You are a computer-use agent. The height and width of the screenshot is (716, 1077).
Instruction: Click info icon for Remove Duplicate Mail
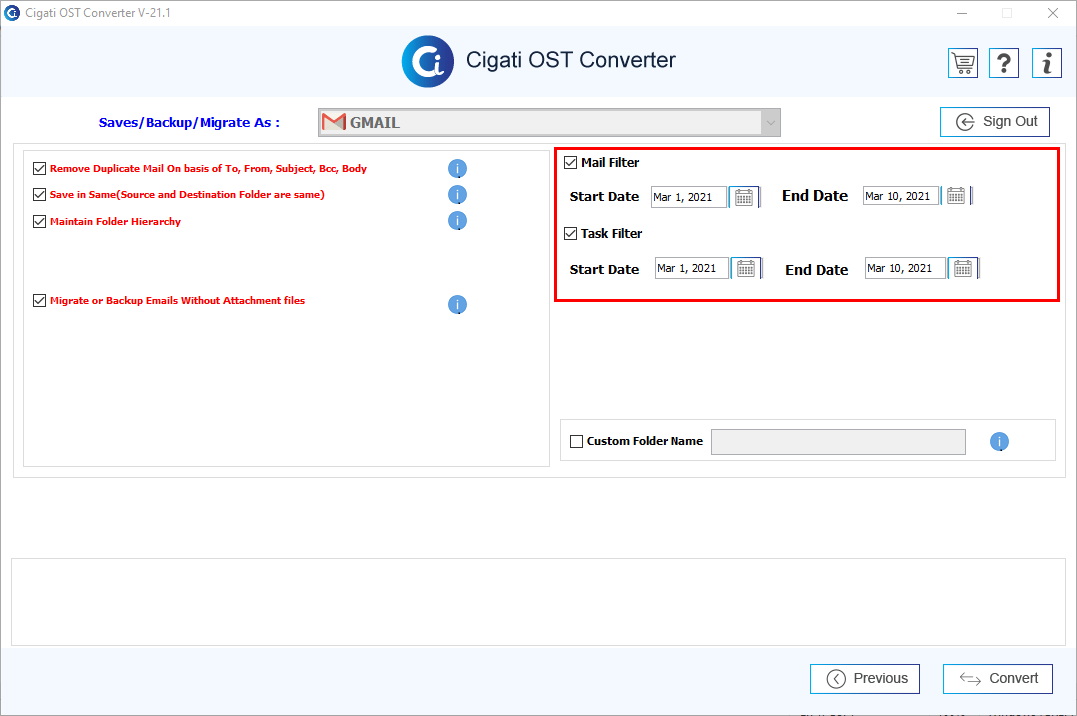tap(457, 168)
